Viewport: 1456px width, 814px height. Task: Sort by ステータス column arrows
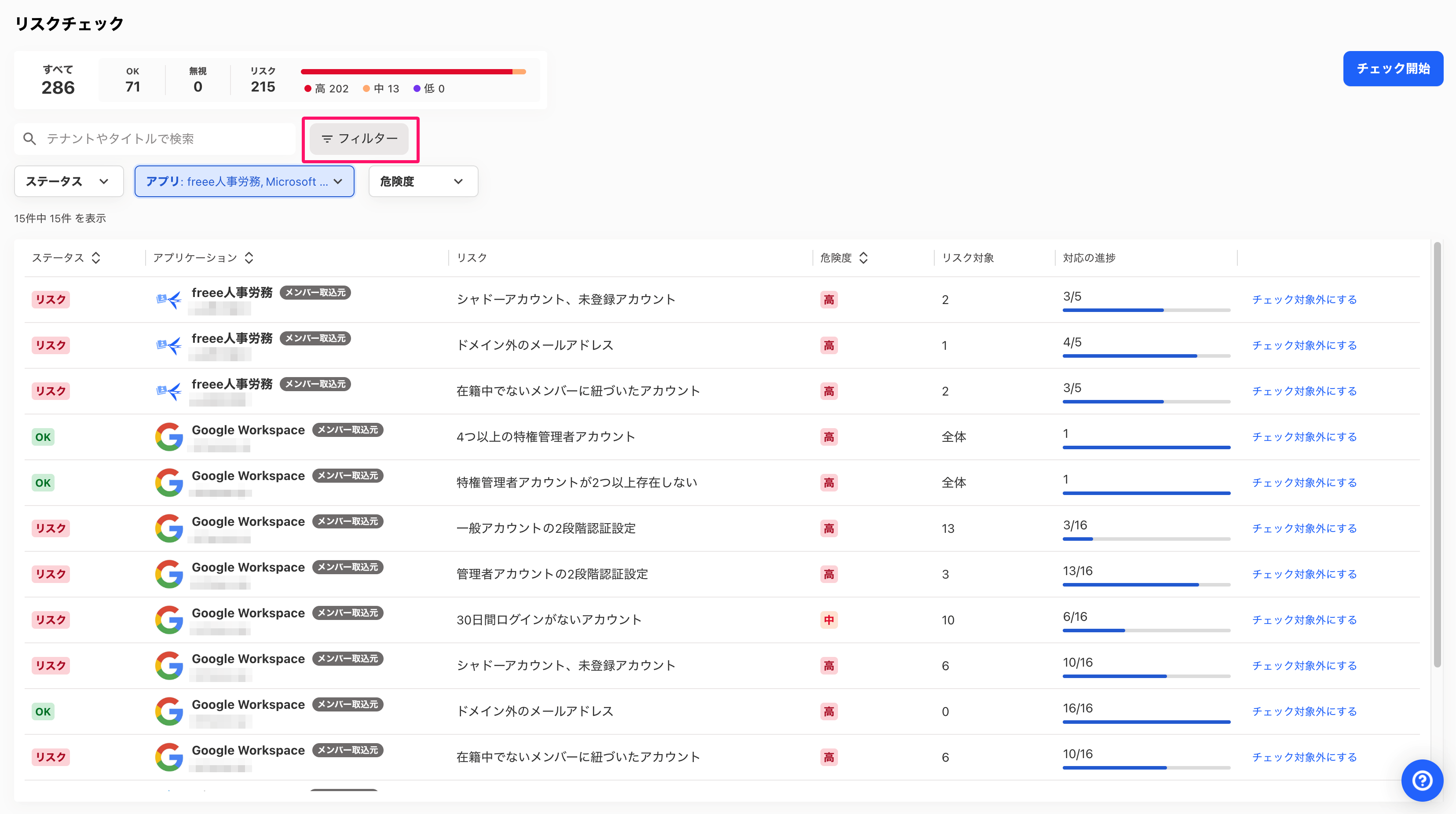tap(96, 258)
